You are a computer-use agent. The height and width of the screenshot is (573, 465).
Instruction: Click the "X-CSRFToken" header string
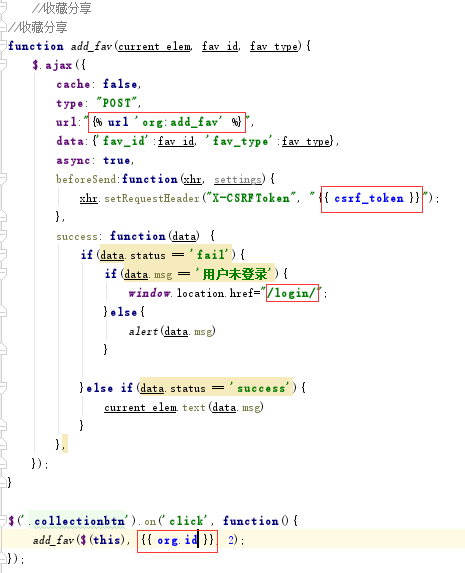[x=251, y=198]
